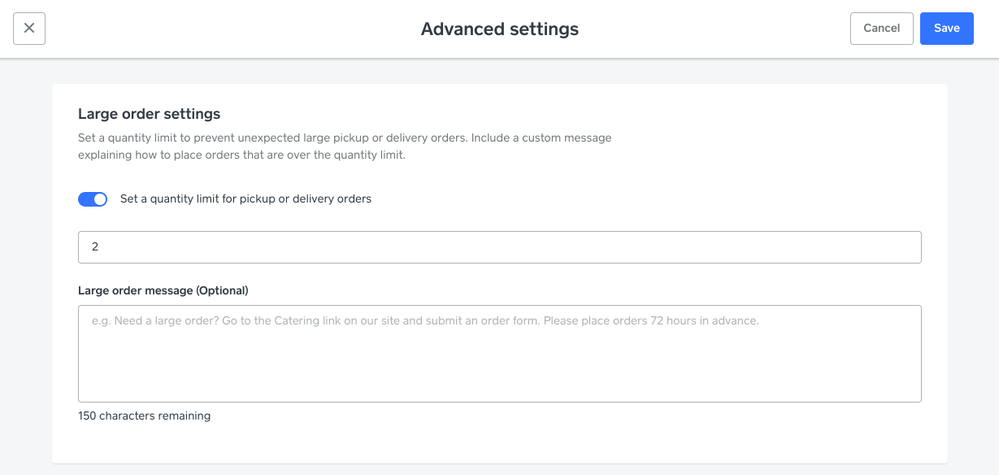999x475 pixels.
Task: Close Advanced settings with the X icon
Action: click(29, 28)
